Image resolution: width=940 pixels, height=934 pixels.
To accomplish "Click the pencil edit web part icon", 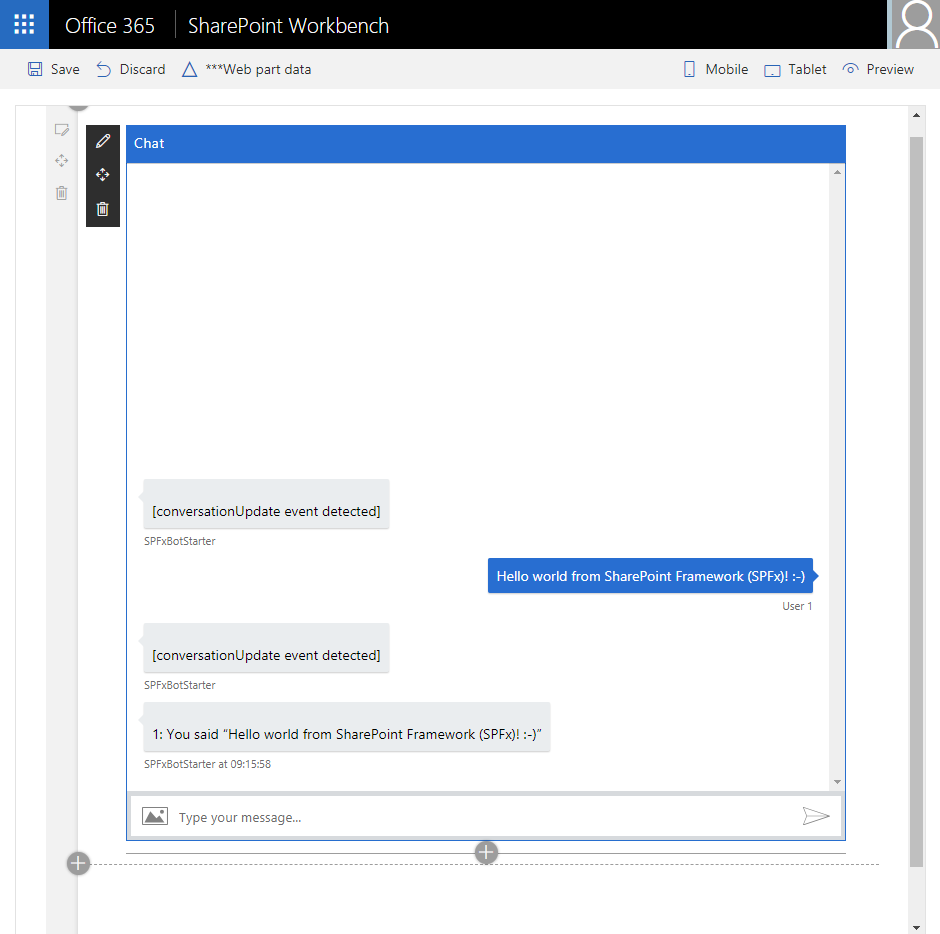I will point(102,142).
